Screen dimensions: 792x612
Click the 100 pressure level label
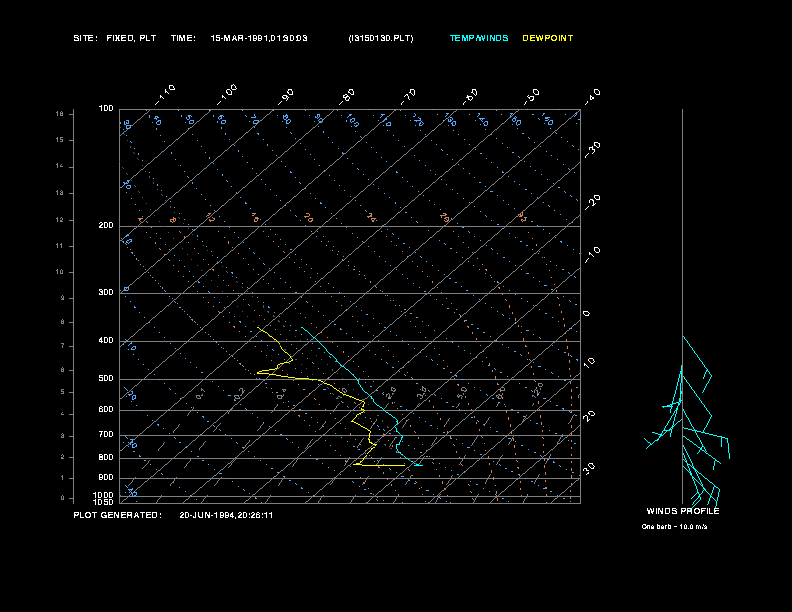[x=106, y=109]
